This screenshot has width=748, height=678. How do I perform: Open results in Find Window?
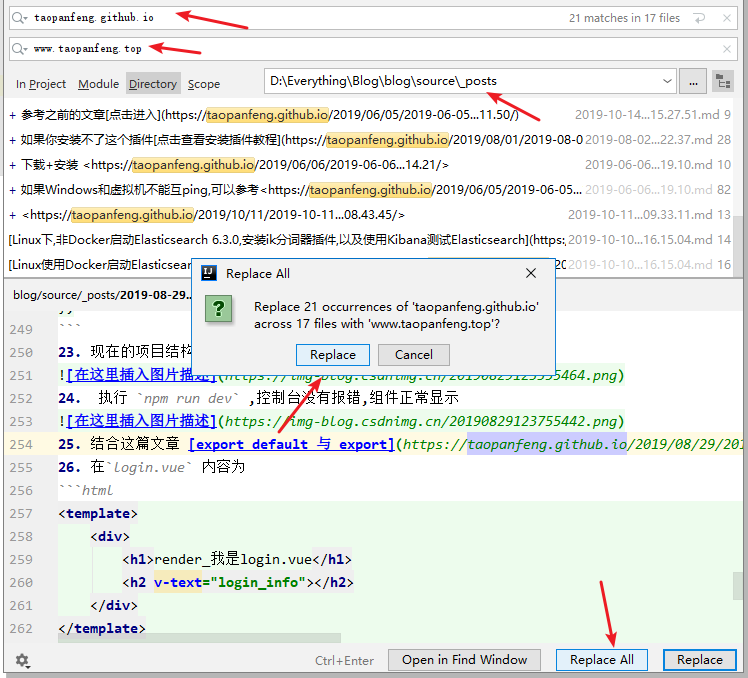point(464,660)
